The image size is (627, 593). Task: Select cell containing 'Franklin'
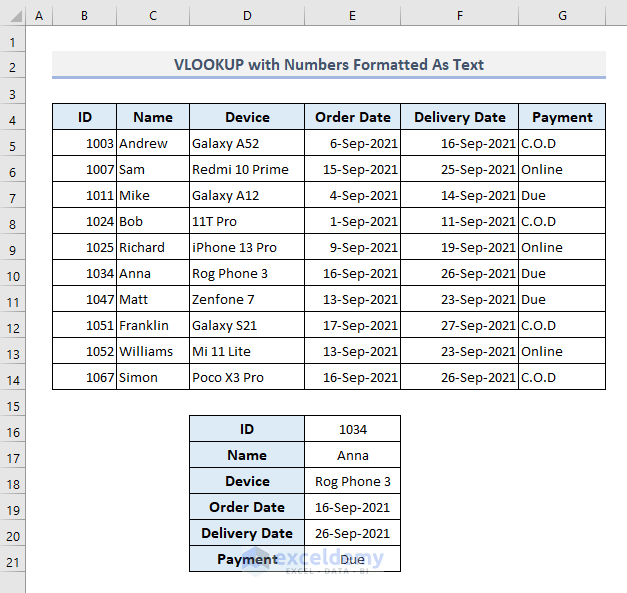point(153,325)
